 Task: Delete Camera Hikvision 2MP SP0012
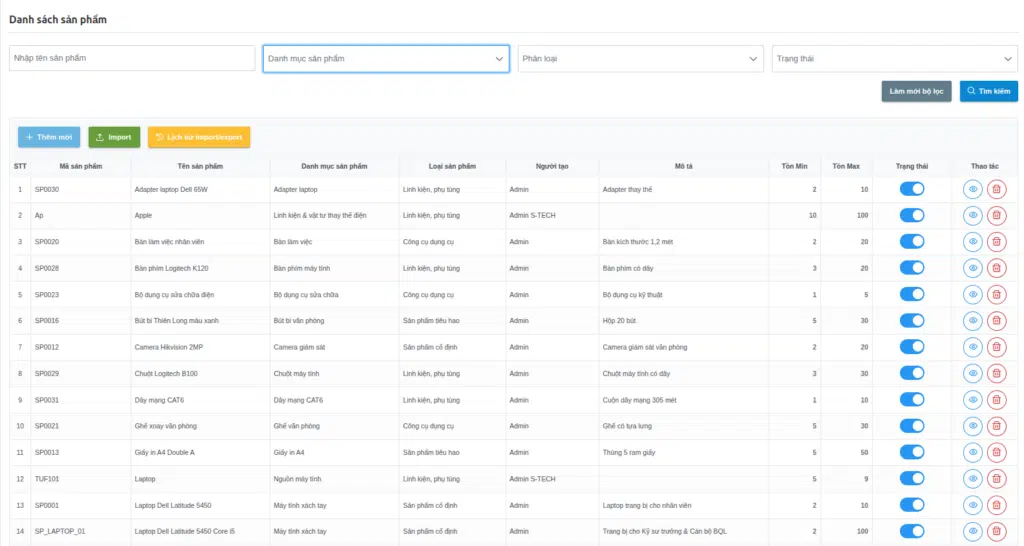(x=997, y=347)
